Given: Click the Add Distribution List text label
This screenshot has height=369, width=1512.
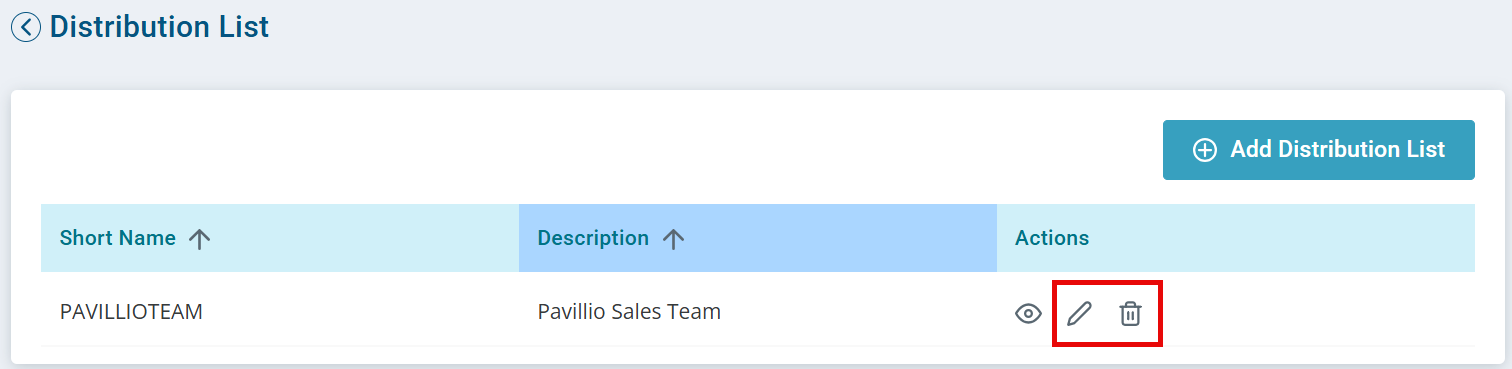Looking at the screenshot, I should tap(1338, 150).
